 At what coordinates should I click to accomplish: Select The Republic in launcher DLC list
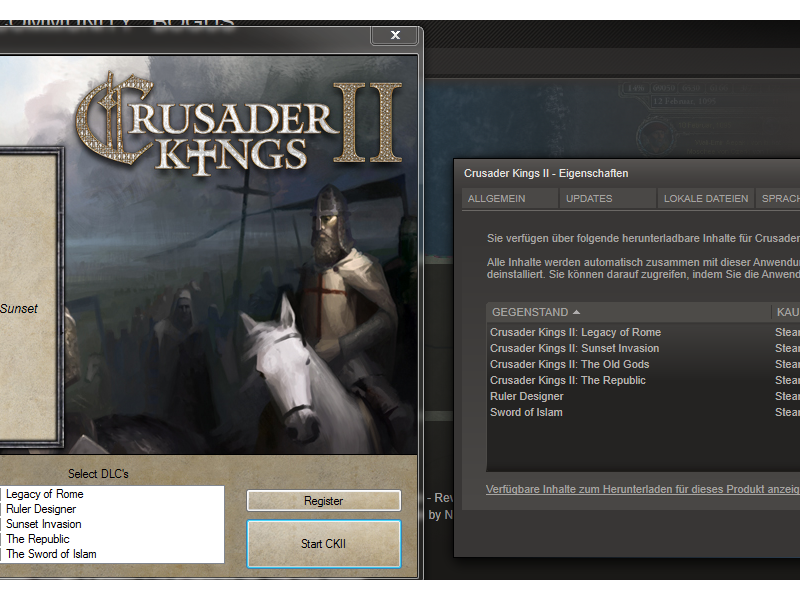tap(38, 539)
